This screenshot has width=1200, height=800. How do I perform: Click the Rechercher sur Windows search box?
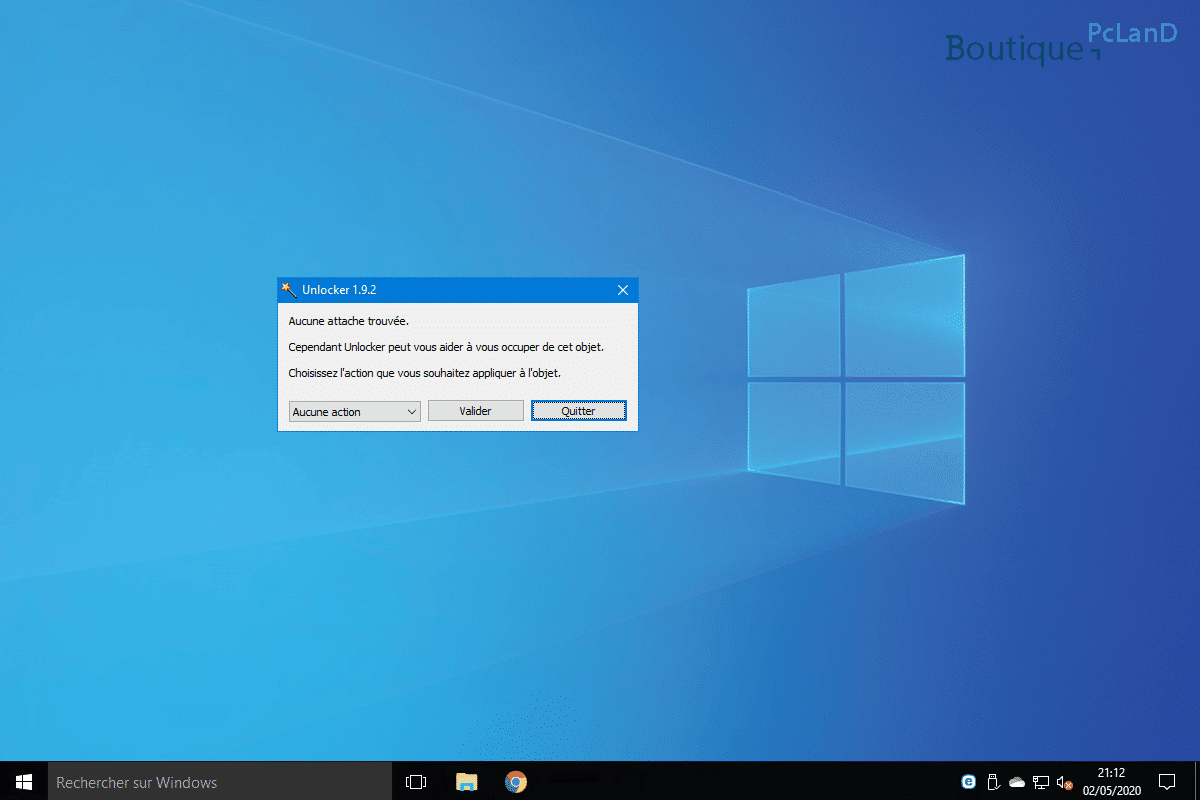coord(219,782)
